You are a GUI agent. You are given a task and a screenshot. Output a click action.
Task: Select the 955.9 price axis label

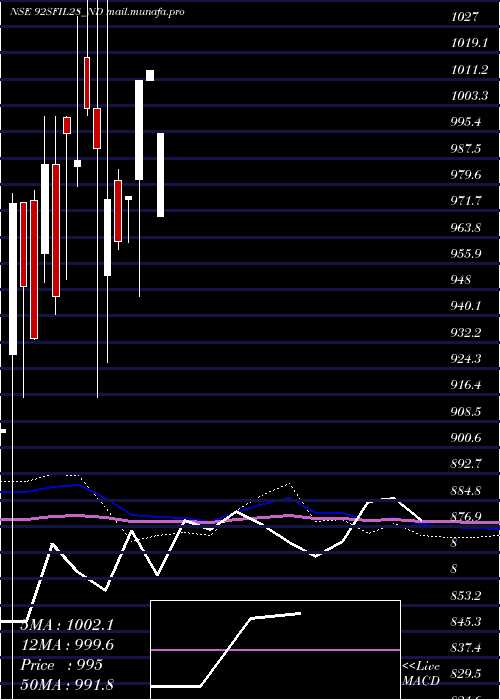pyautogui.click(x=466, y=254)
